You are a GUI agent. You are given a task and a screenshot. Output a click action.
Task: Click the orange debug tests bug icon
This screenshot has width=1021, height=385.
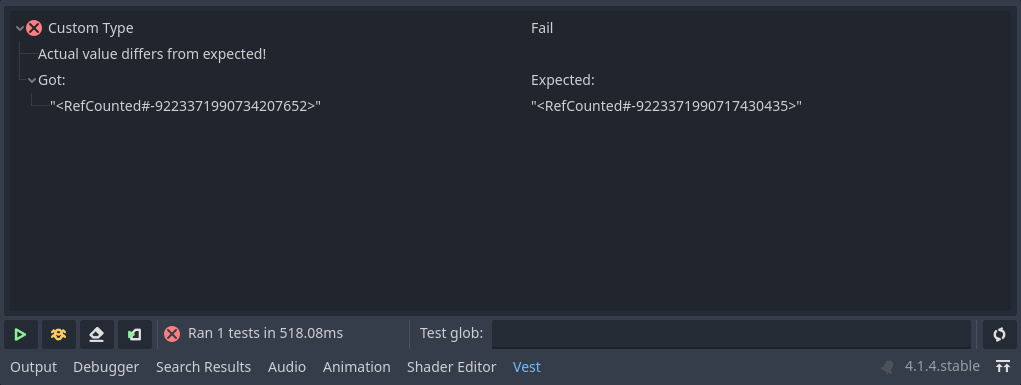click(59, 334)
